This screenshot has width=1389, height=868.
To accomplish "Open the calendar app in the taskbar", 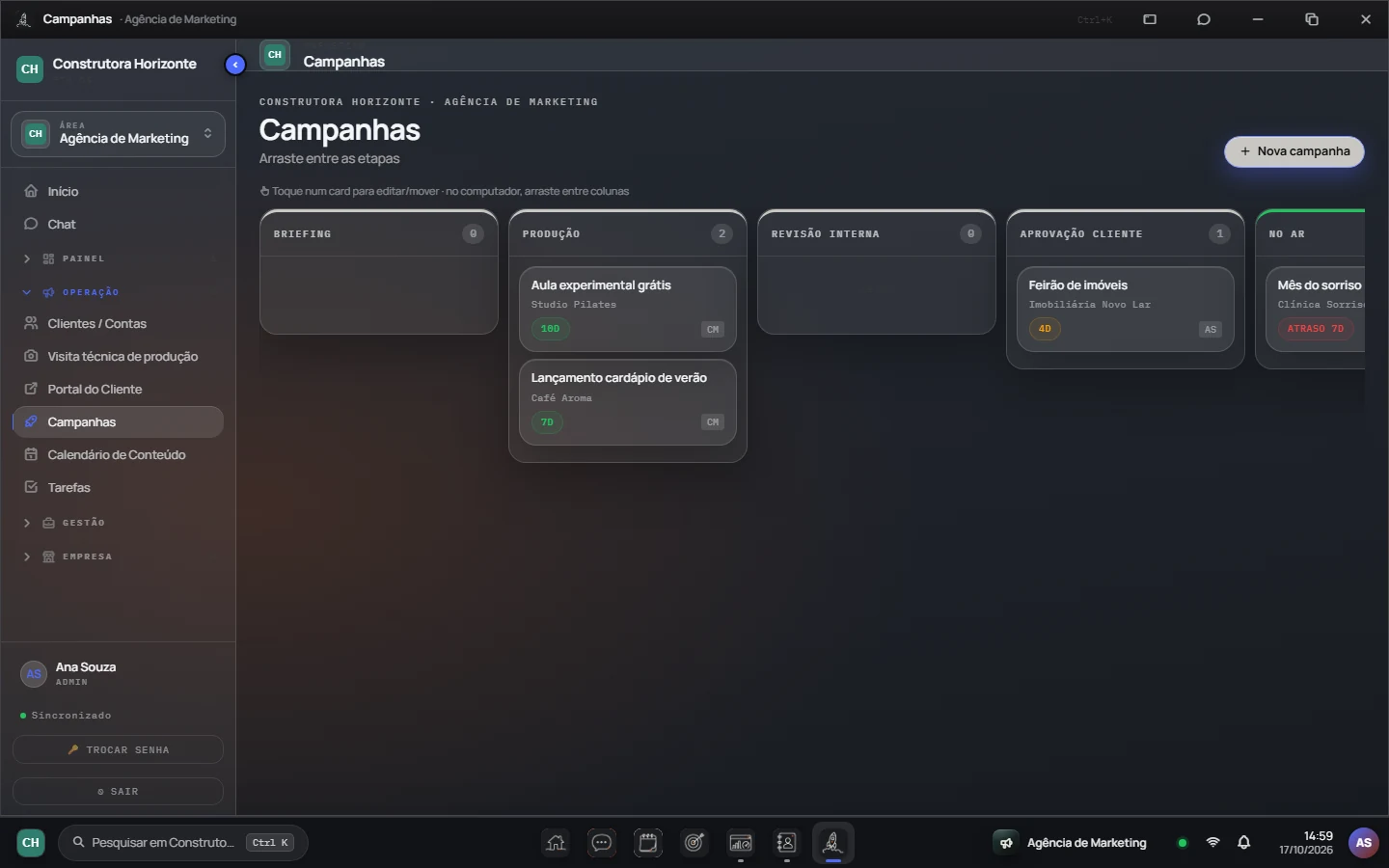I will (648, 843).
